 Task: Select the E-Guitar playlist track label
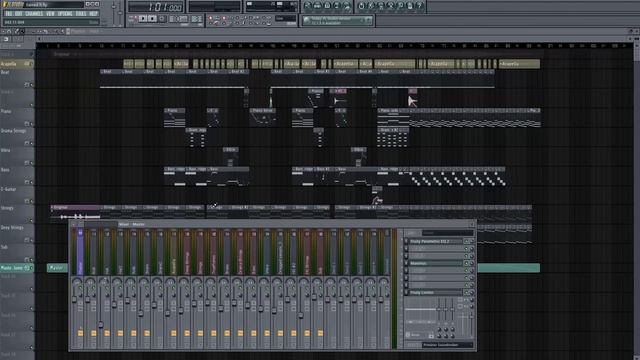coord(9,189)
